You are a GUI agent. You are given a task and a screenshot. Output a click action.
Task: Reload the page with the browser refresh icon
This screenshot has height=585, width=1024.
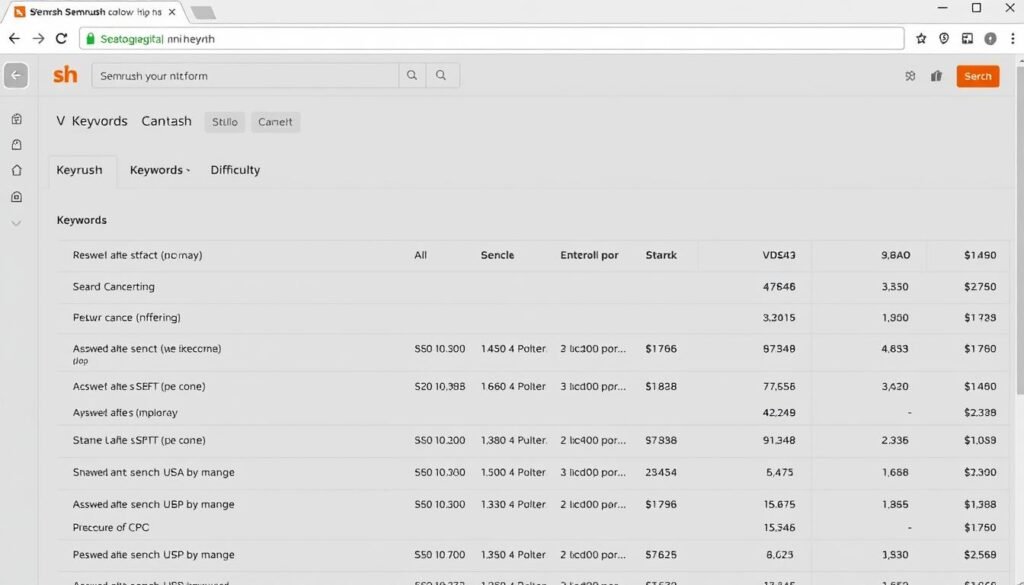point(62,38)
